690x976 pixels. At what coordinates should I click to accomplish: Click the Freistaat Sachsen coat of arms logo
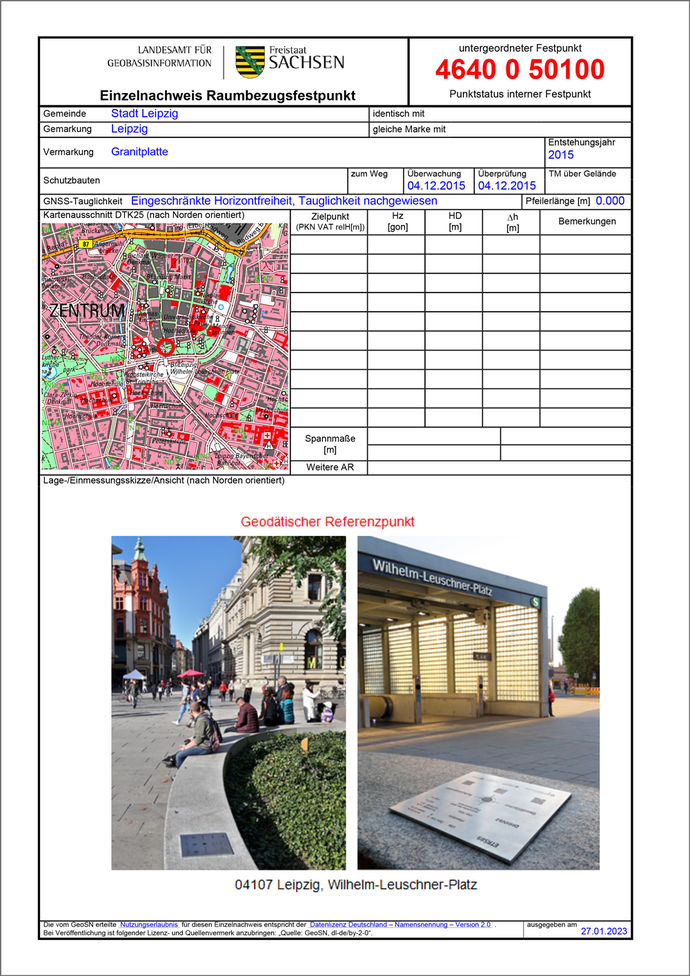(250, 62)
